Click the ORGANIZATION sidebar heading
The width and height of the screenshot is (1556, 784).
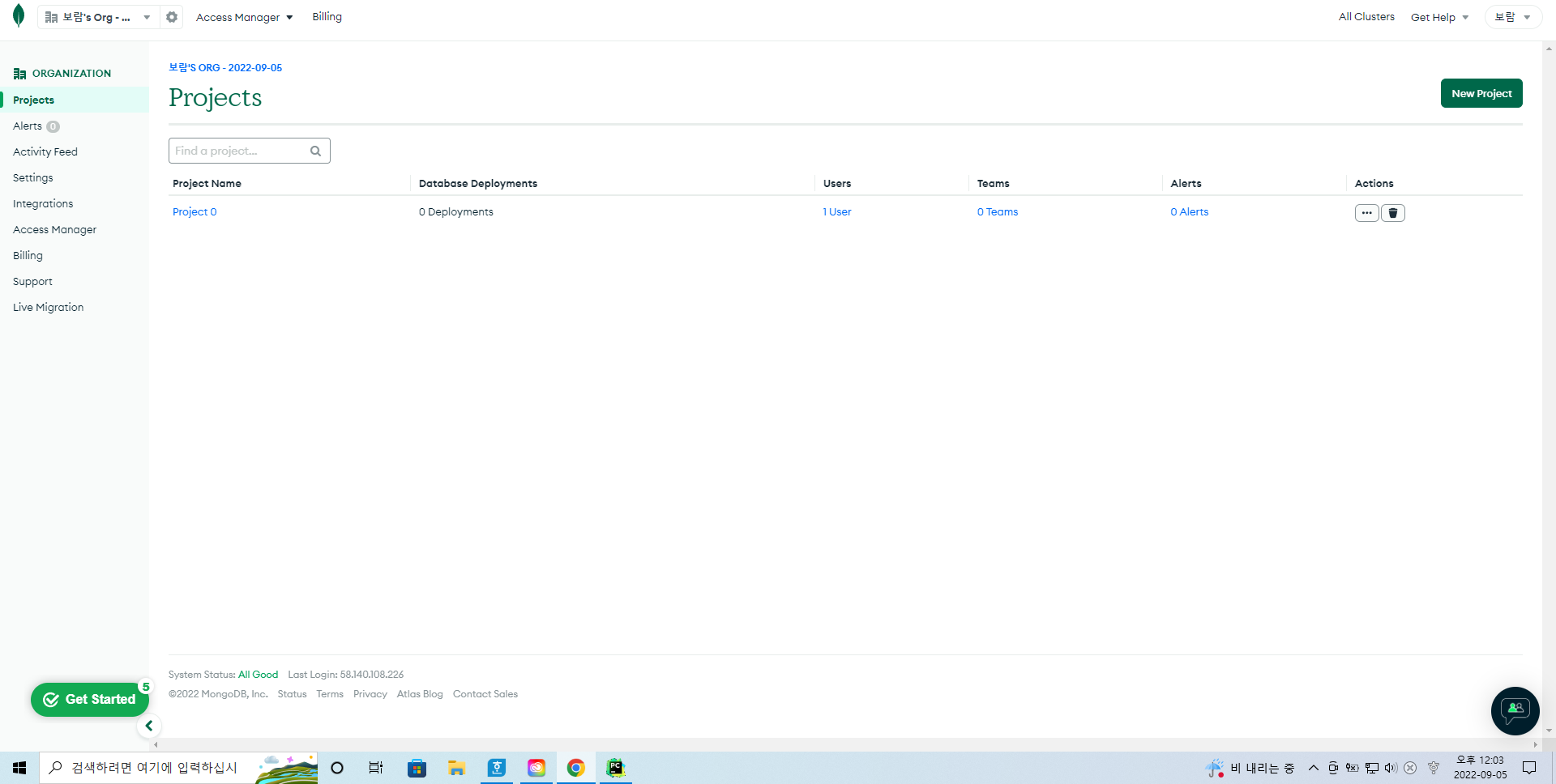pos(62,74)
